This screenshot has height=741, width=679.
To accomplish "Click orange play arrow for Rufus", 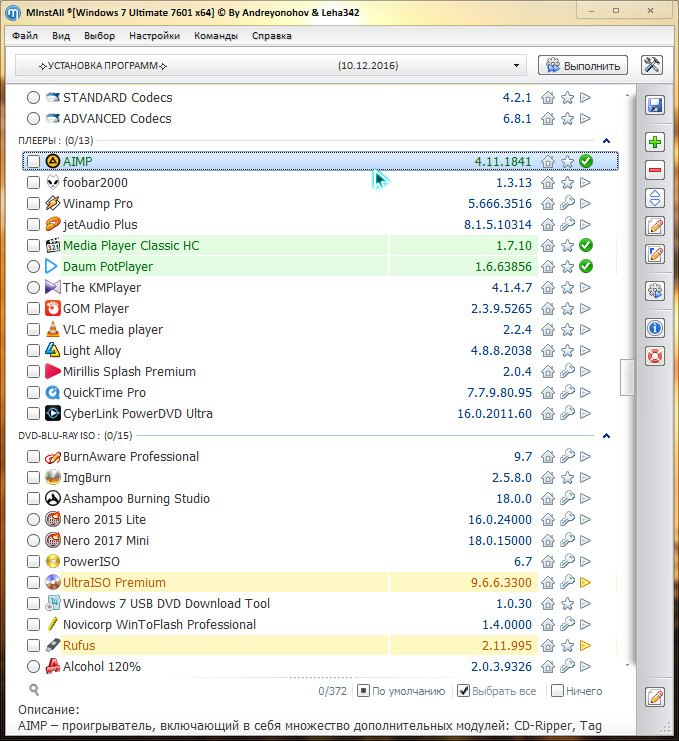I will (x=585, y=645).
